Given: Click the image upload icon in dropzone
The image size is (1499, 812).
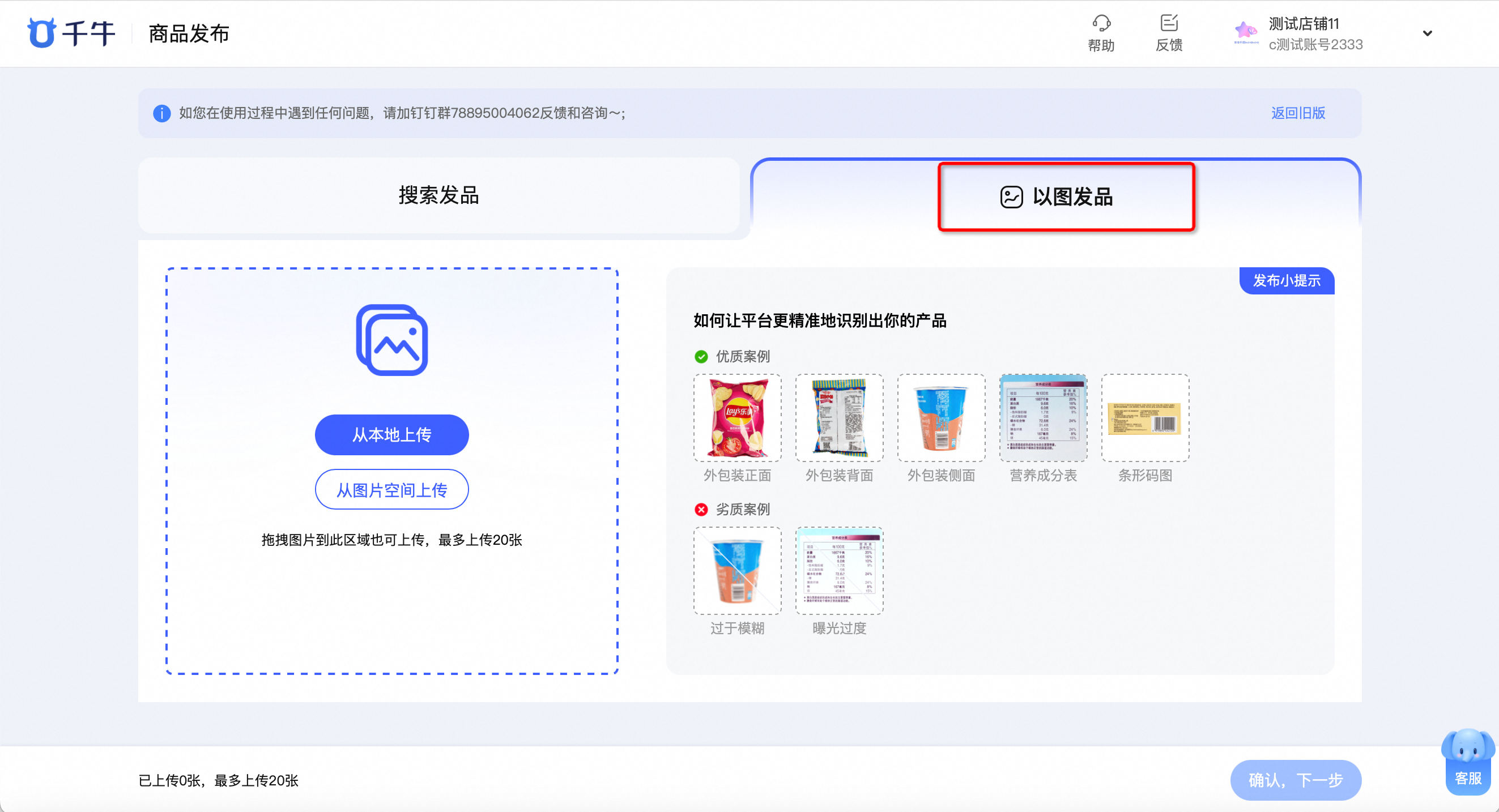Looking at the screenshot, I should point(391,340).
